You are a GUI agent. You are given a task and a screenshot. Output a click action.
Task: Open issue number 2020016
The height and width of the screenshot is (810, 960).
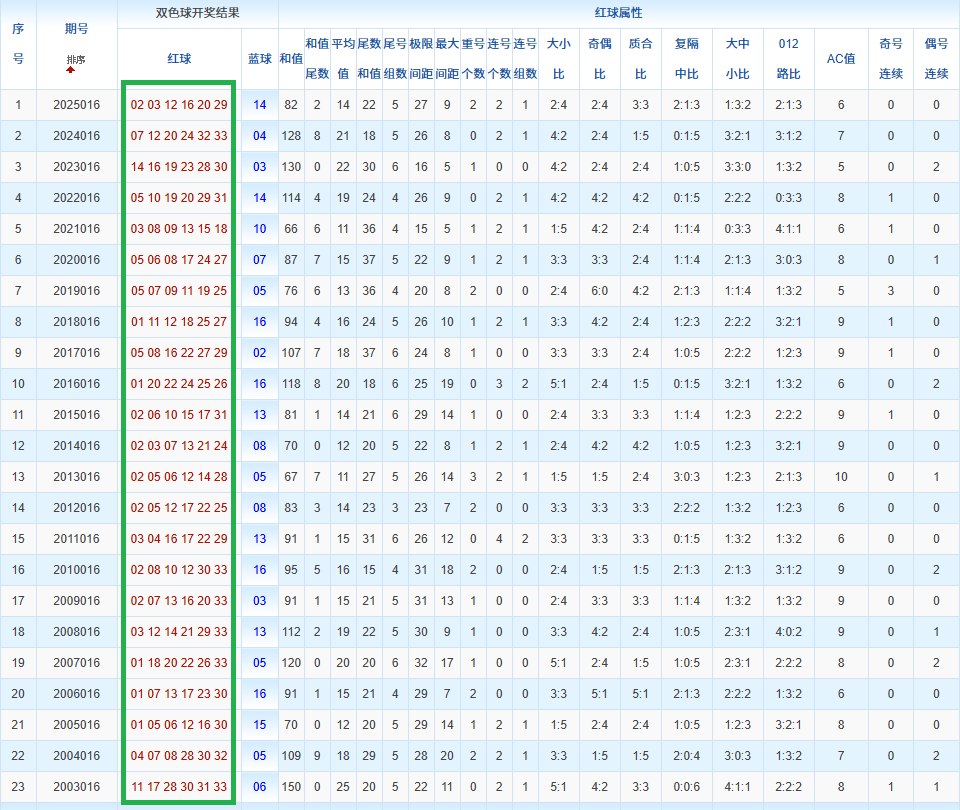click(77, 260)
